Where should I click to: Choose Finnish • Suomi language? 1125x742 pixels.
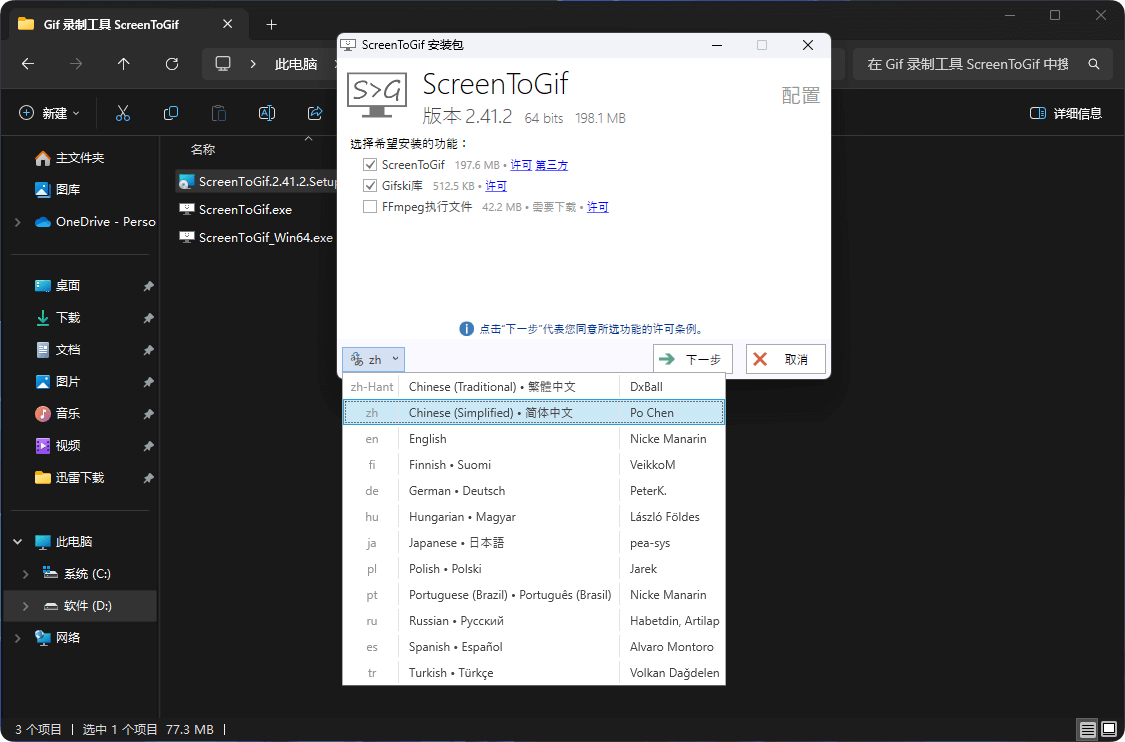(534, 465)
